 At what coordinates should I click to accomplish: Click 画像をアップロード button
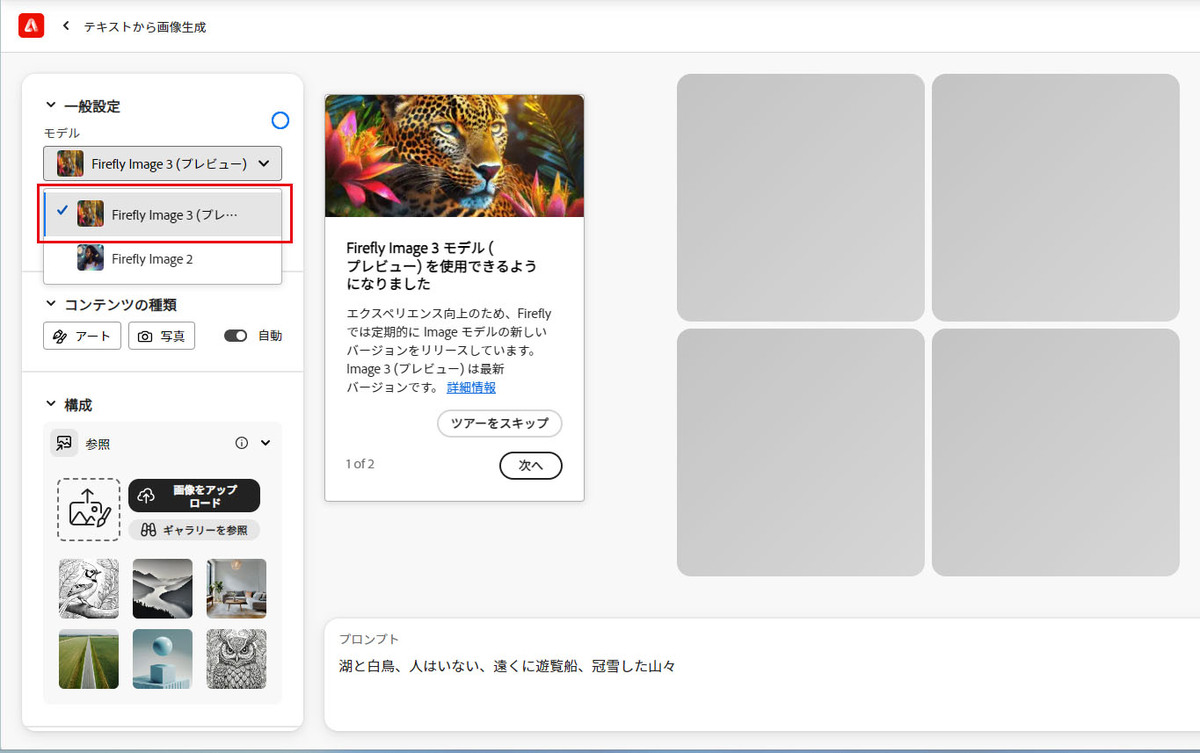click(194, 496)
